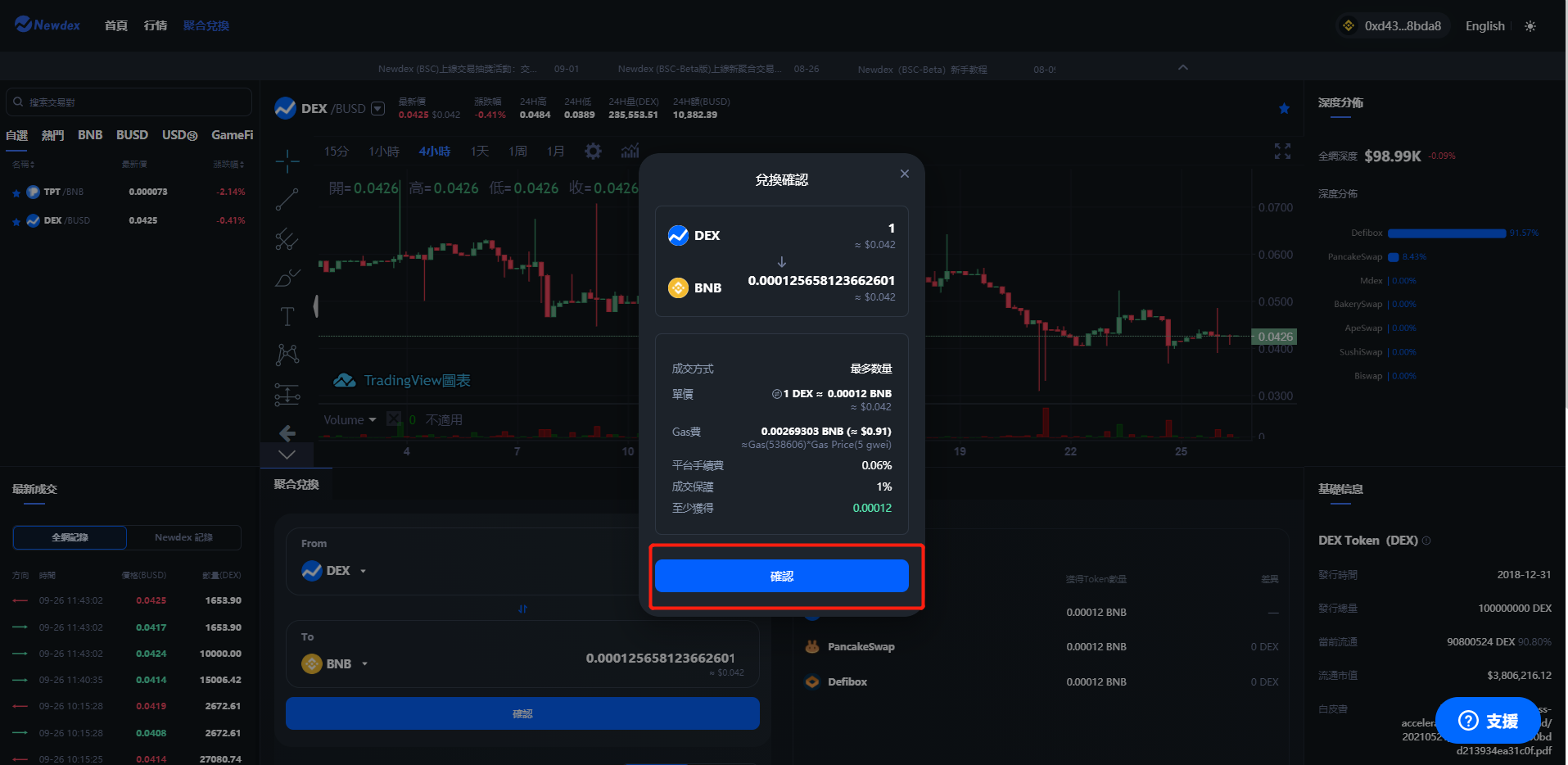
Task: Select the BNB market tab
Action: pyautogui.click(x=90, y=135)
